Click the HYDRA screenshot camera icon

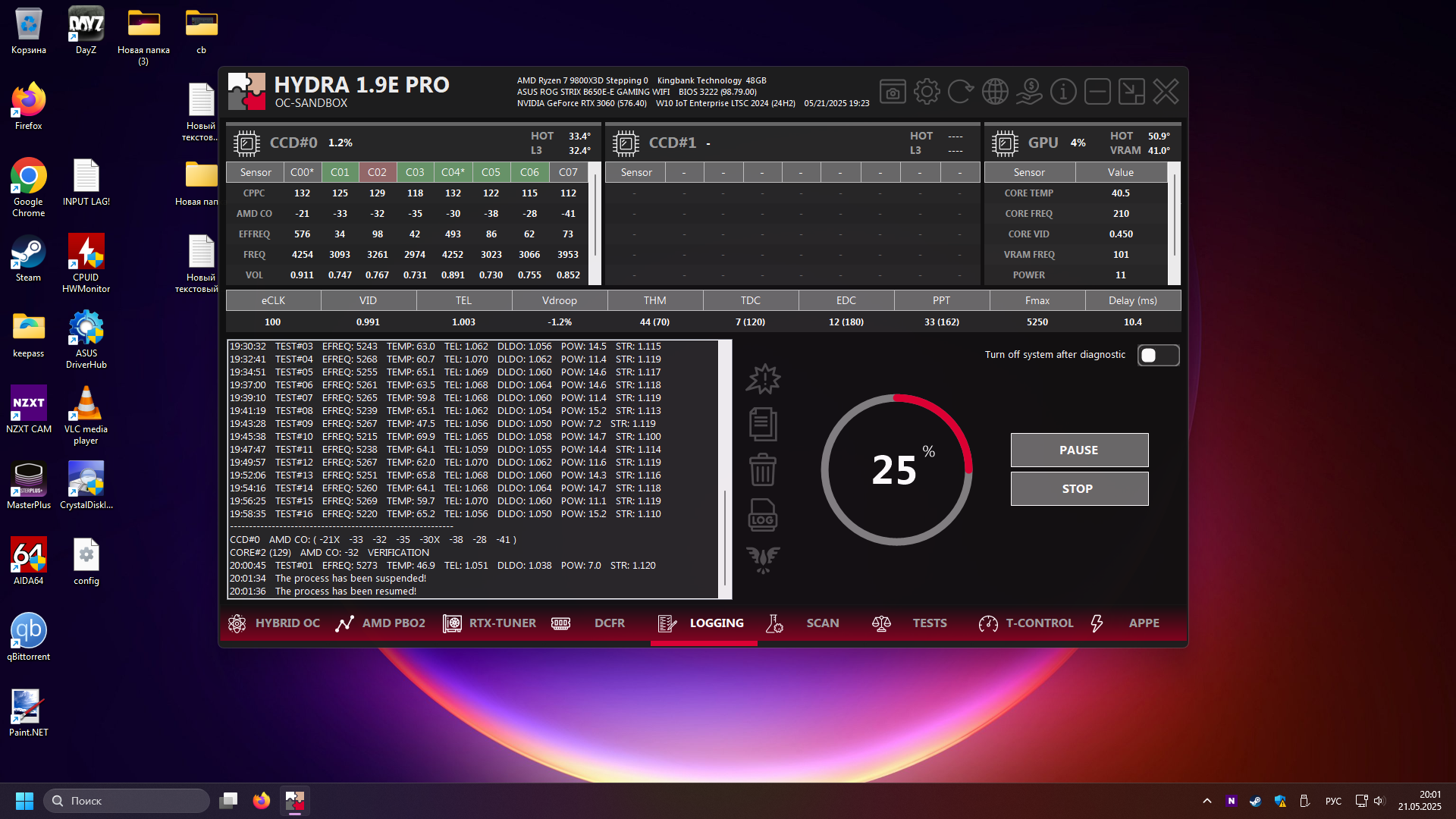893,92
